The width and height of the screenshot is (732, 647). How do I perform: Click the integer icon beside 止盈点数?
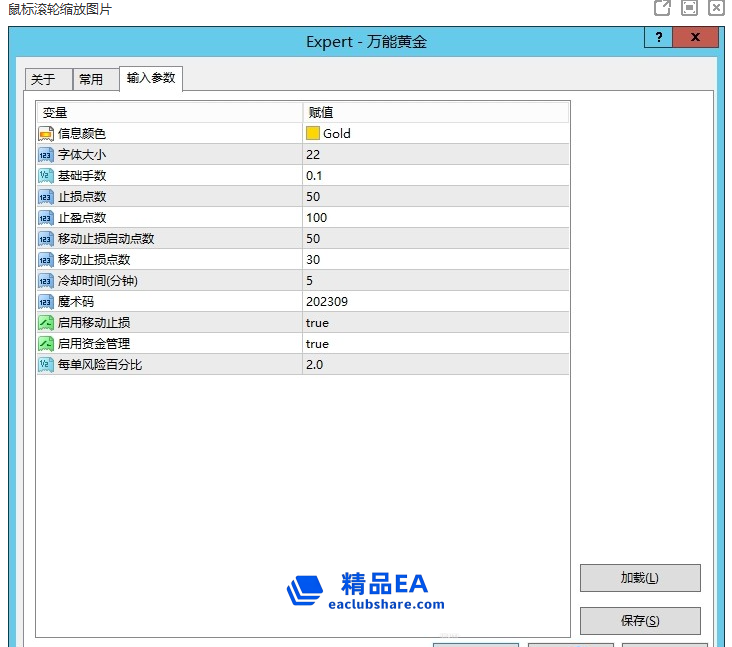(x=46, y=218)
